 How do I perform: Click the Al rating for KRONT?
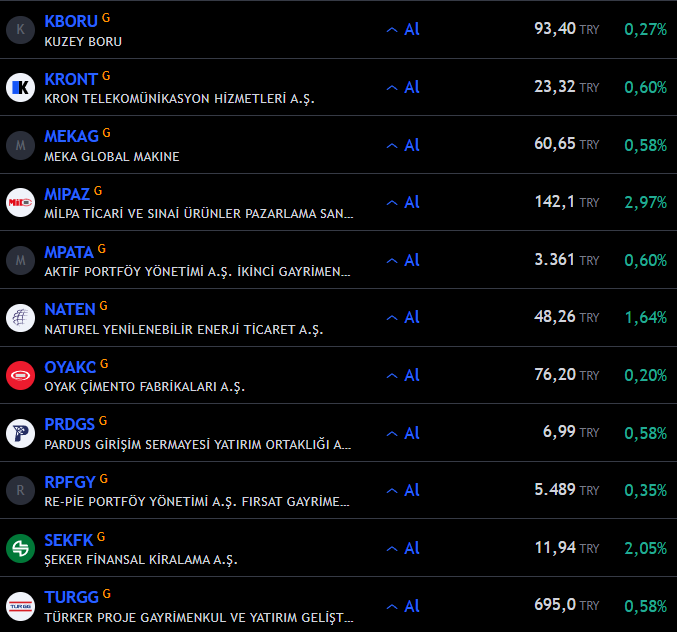(403, 87)
